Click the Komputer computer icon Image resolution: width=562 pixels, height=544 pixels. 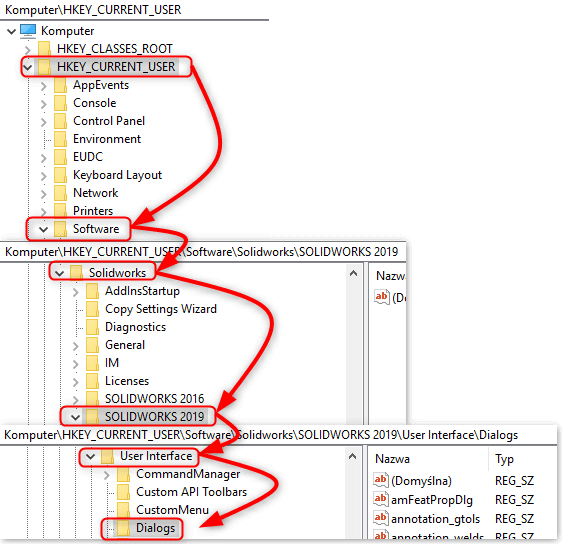(28, 31)
